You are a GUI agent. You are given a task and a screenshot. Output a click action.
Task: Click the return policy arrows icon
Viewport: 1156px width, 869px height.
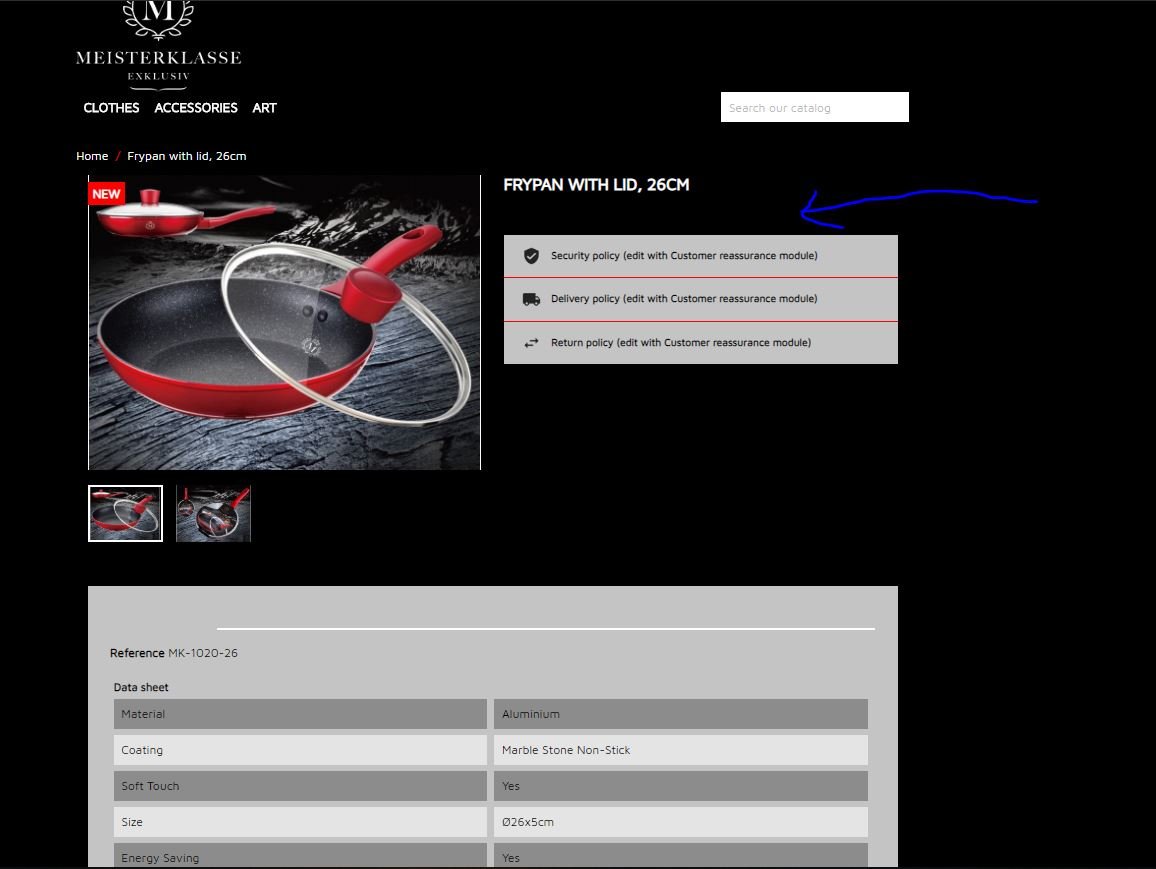tap(532, 343)
